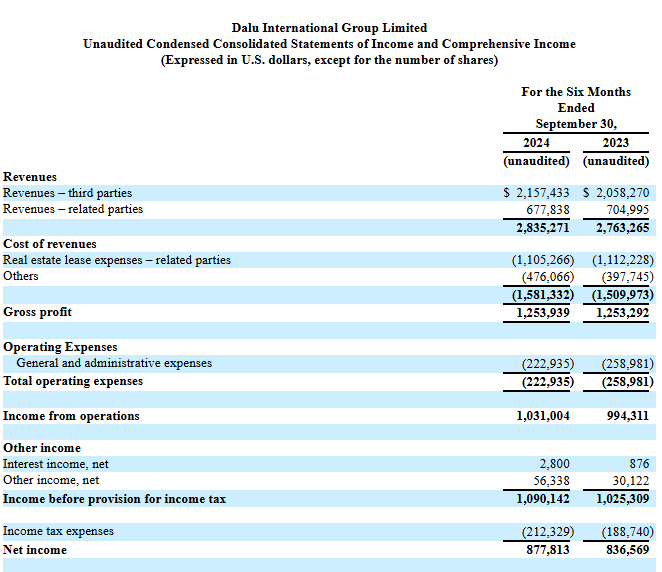
Task: Select the 'Interest income, net' row label
Action: click(54, 464)
